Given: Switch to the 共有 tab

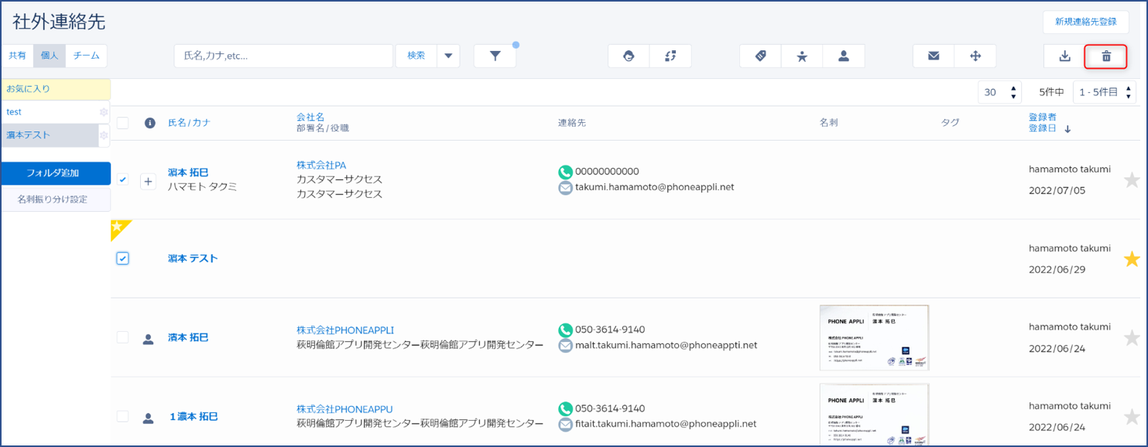Looking at the screenshot, I should point(18,56).
